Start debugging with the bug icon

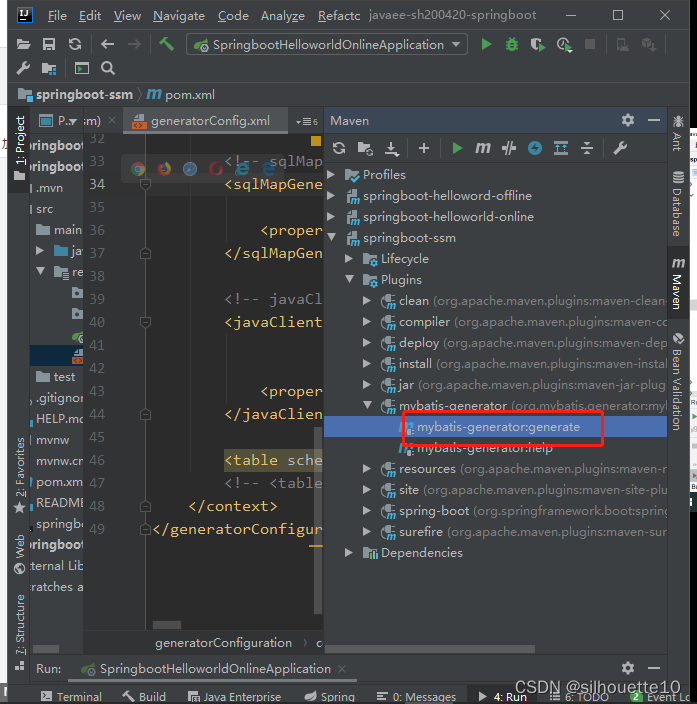(512, 44)
